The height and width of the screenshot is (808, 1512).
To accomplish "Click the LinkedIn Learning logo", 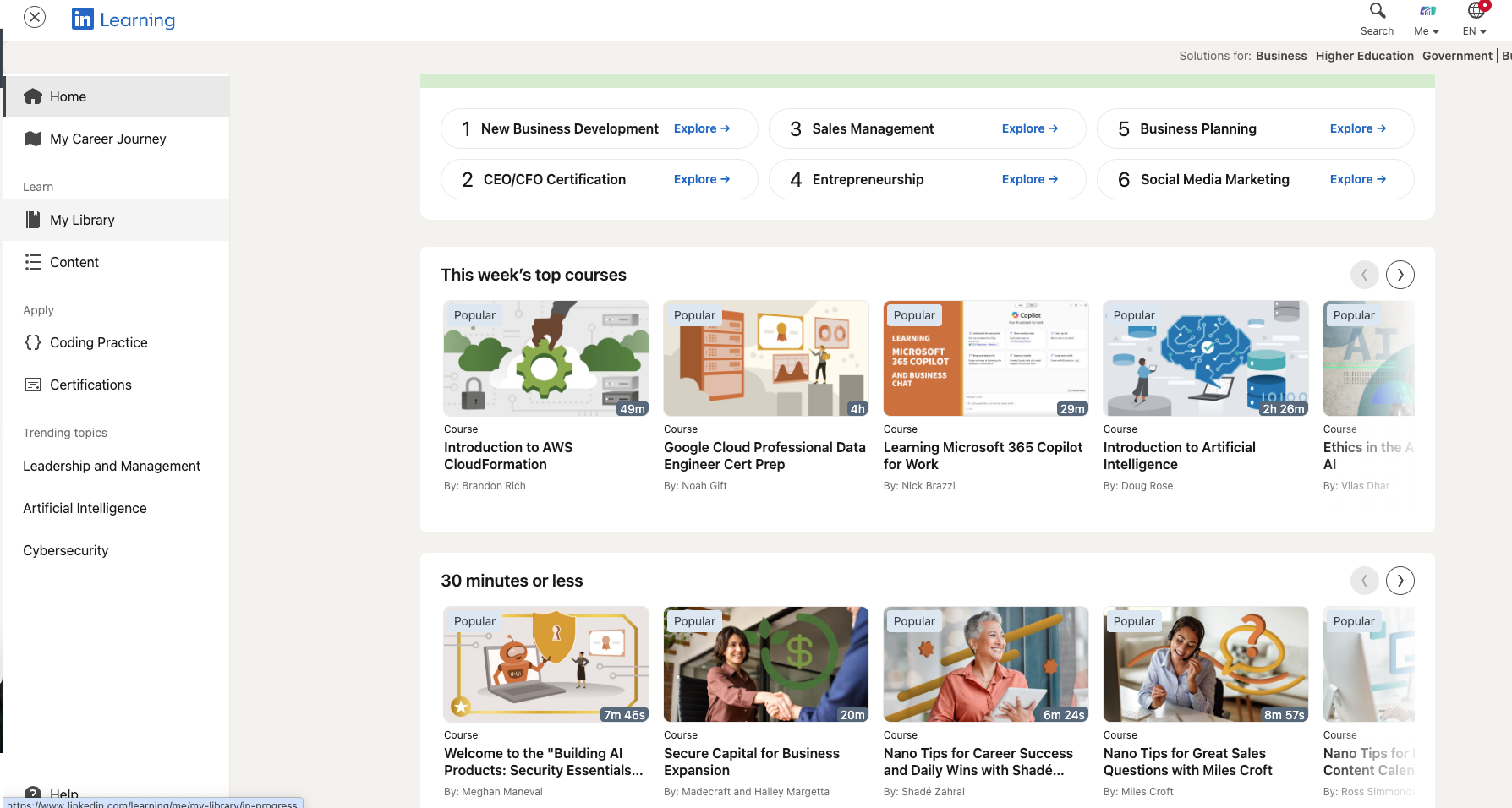I will pos(123,19).
